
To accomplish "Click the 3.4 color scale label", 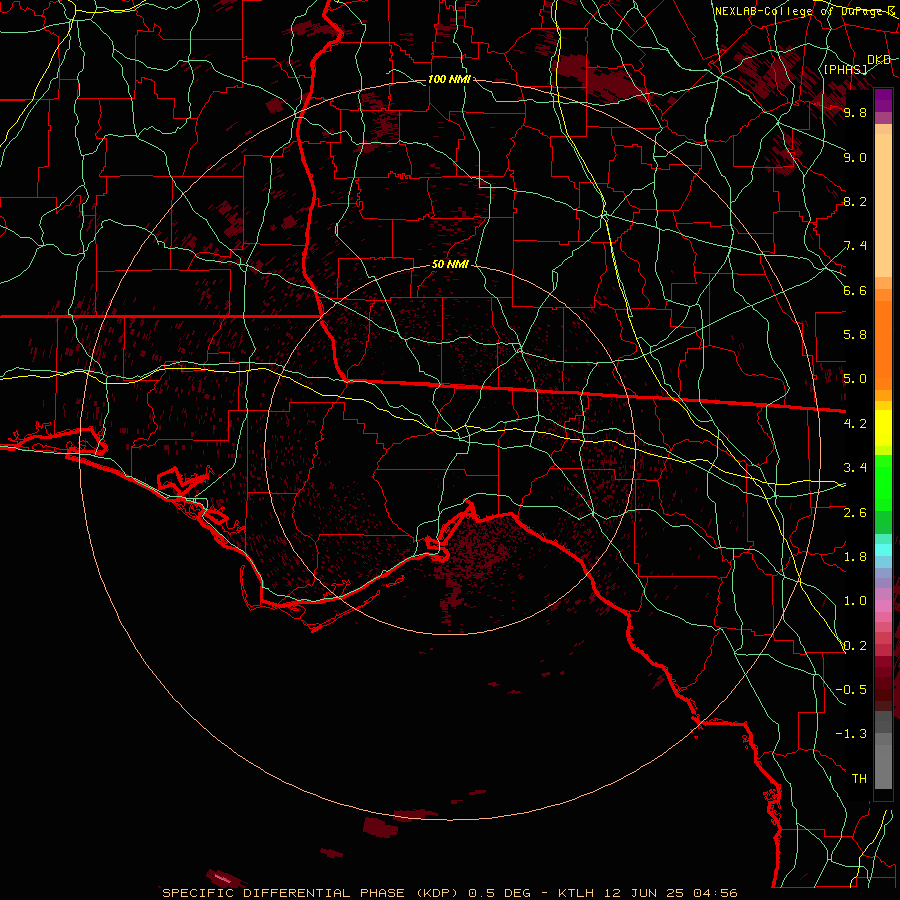I will click(x=855, y=468).
